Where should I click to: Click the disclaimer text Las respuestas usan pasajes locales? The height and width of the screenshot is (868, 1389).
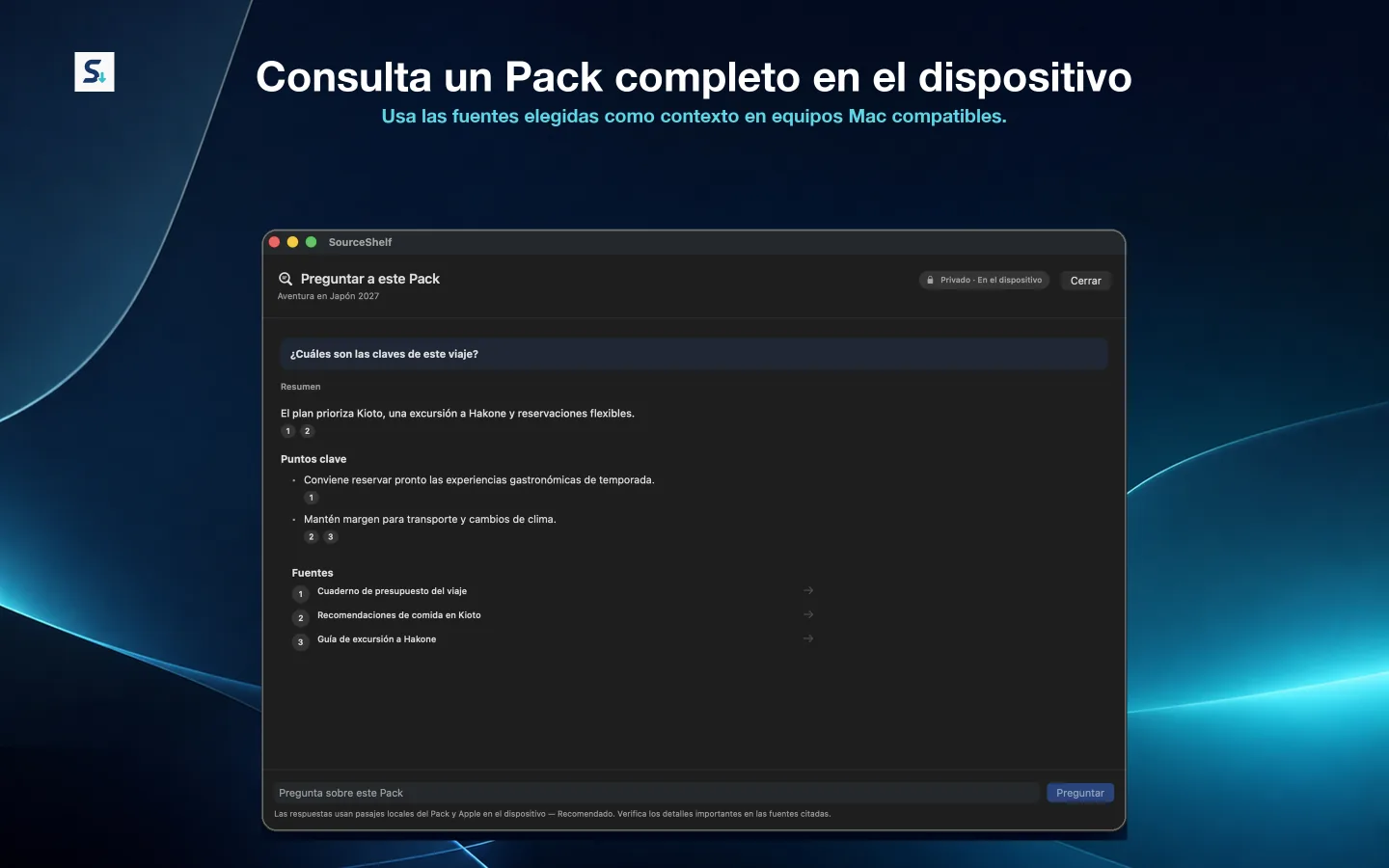pyautogui.click(x=552, y=814)
